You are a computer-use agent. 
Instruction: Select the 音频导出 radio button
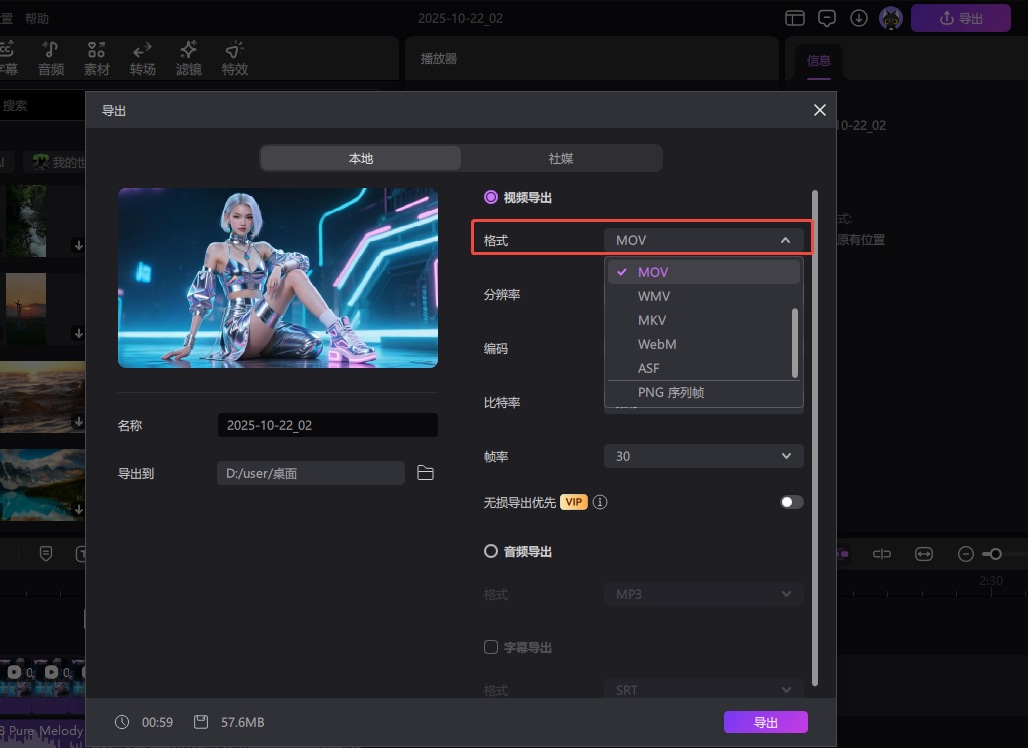click(x=491, y=551)
